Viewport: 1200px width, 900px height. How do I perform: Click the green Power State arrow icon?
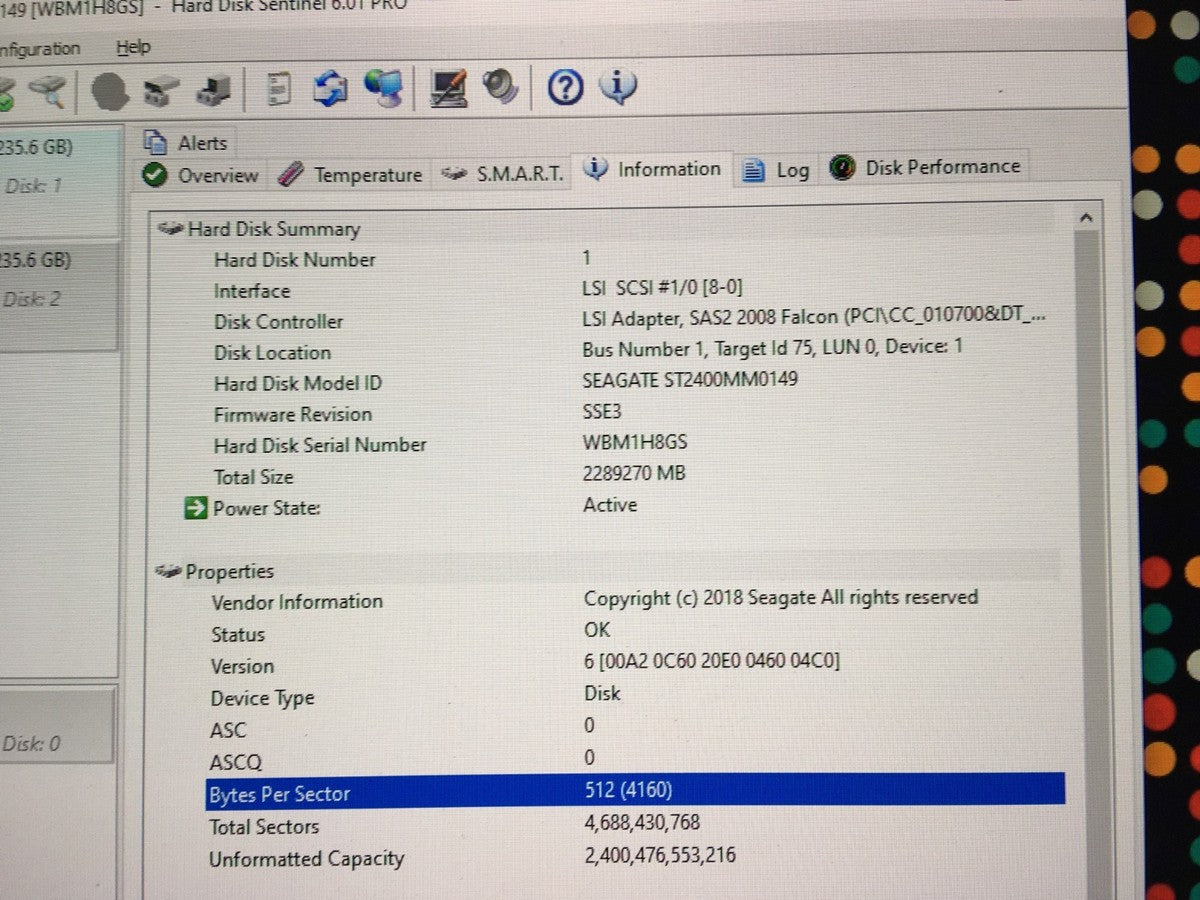click(196, 508)
